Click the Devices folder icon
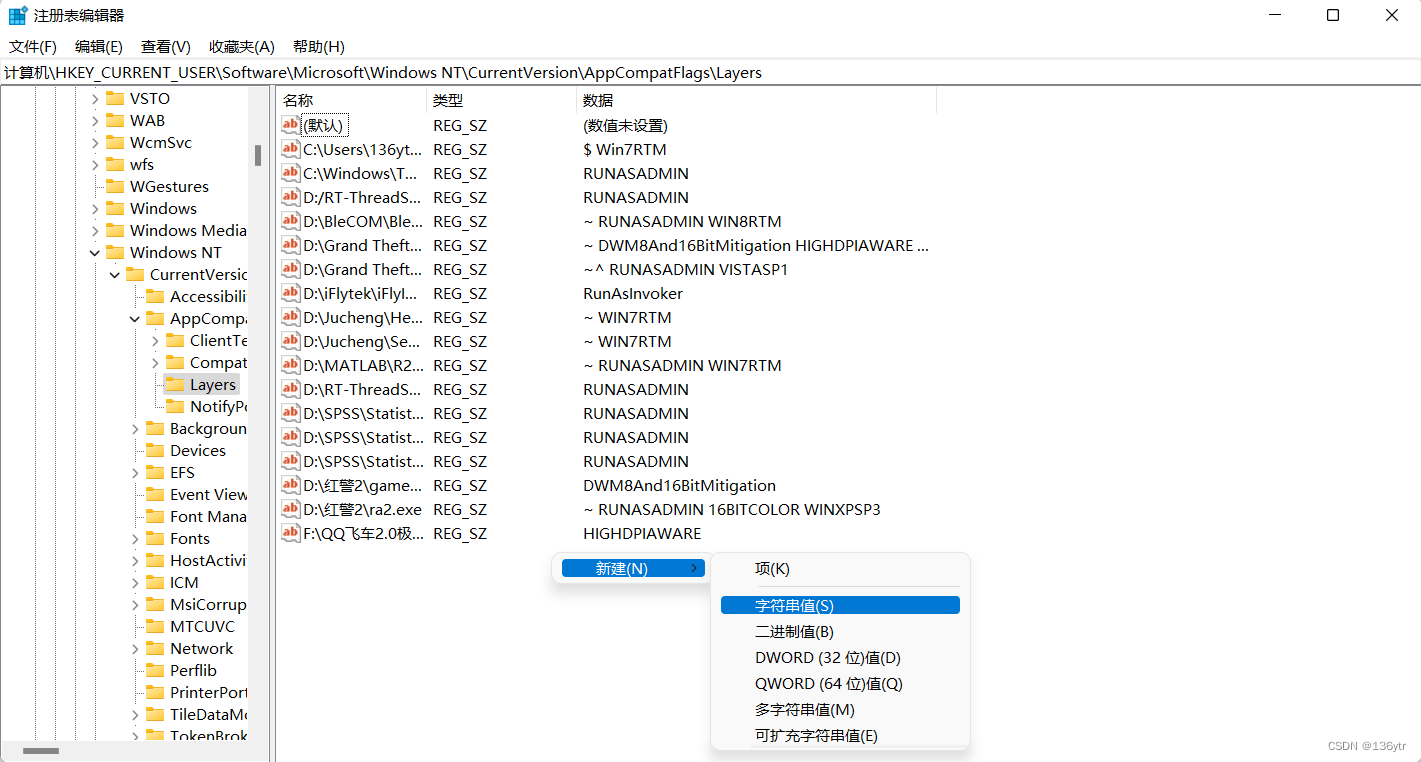Image resolution: width=1421 pixels, height=762 pixels. click(x=154, y=450)
